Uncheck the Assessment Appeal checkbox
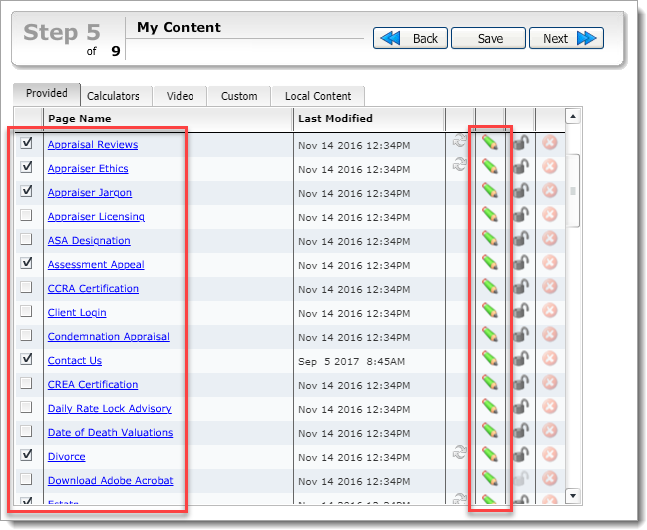 26,263
